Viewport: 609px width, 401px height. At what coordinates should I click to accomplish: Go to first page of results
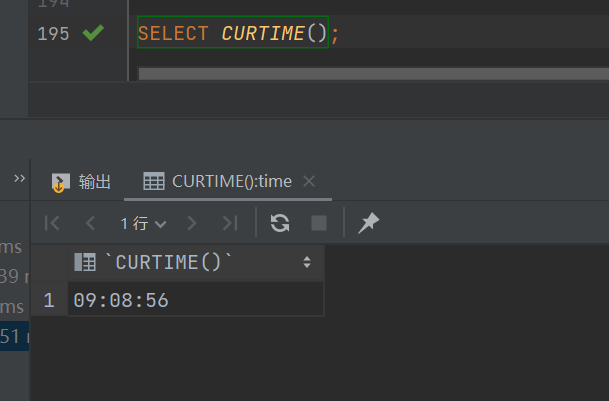pos(53,223)
